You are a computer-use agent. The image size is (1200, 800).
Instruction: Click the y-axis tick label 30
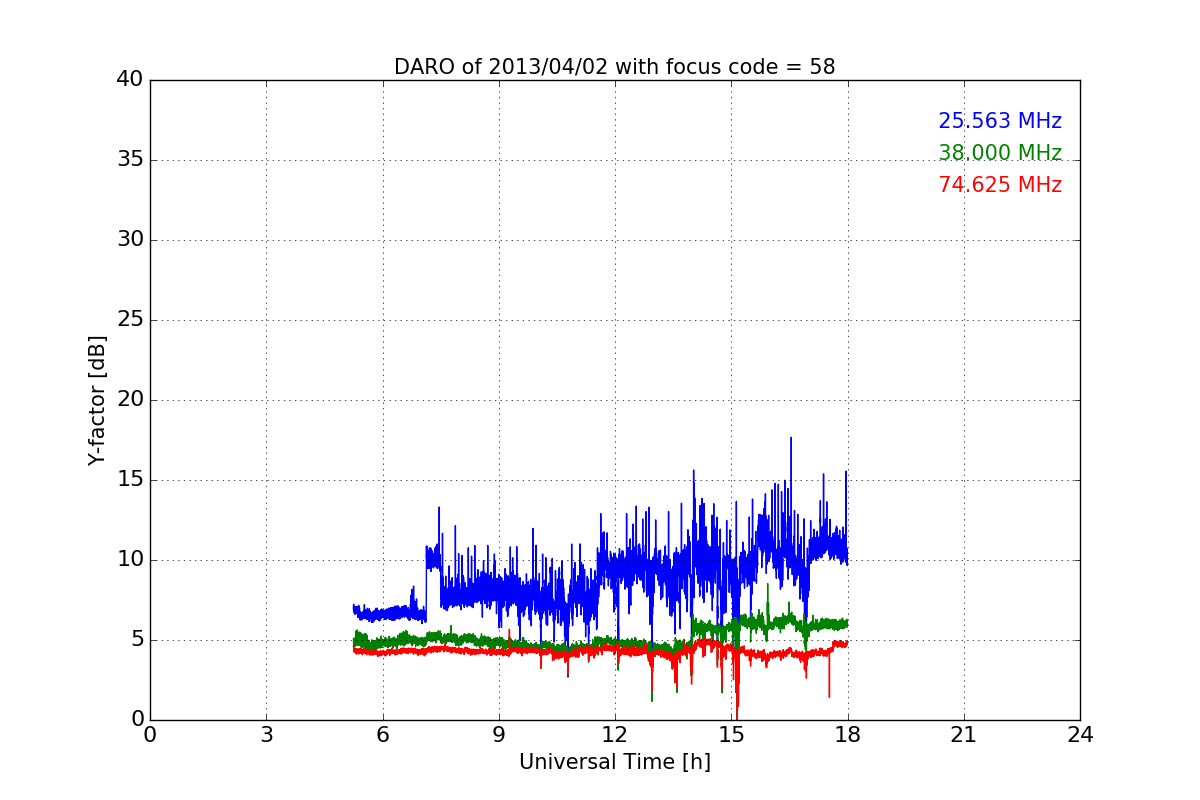(130, 240)
